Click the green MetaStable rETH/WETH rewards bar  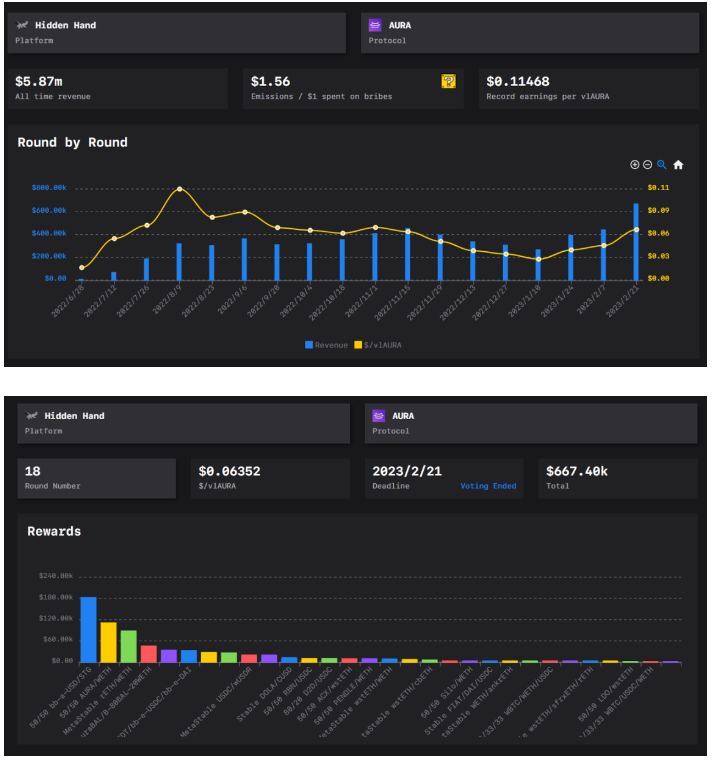128,647
